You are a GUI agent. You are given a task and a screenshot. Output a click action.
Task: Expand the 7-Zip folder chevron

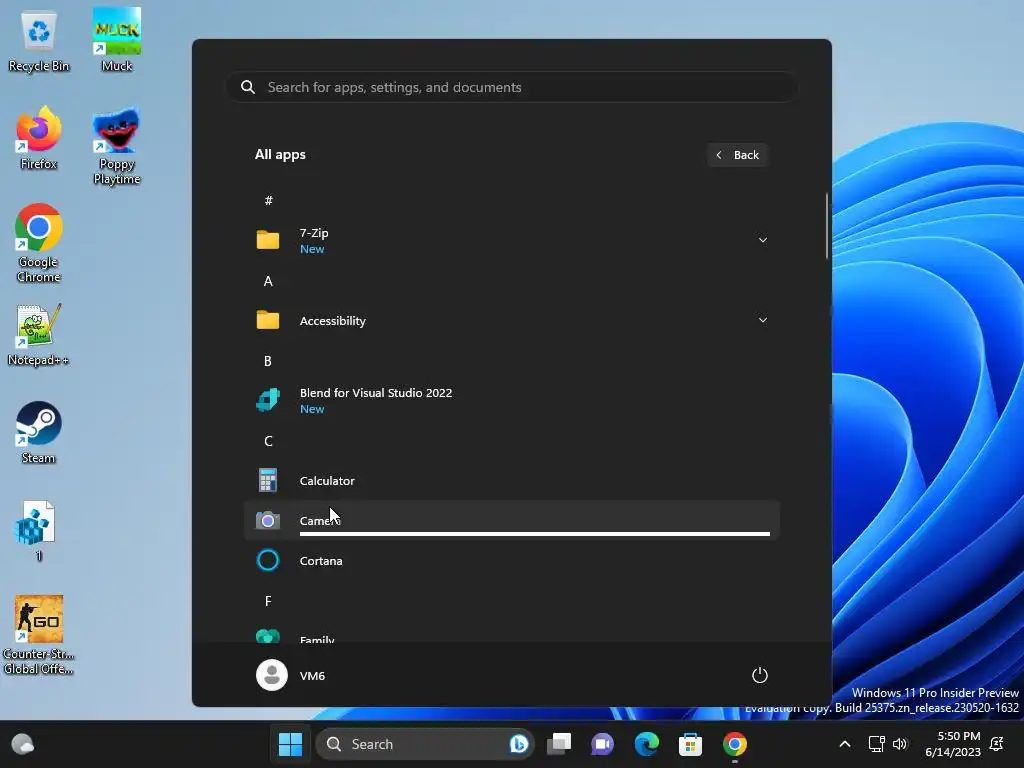coord(762,240)
